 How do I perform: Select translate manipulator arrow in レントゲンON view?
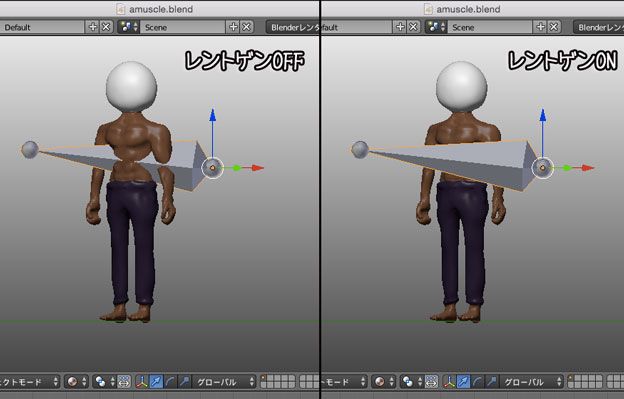pos(463,382)
